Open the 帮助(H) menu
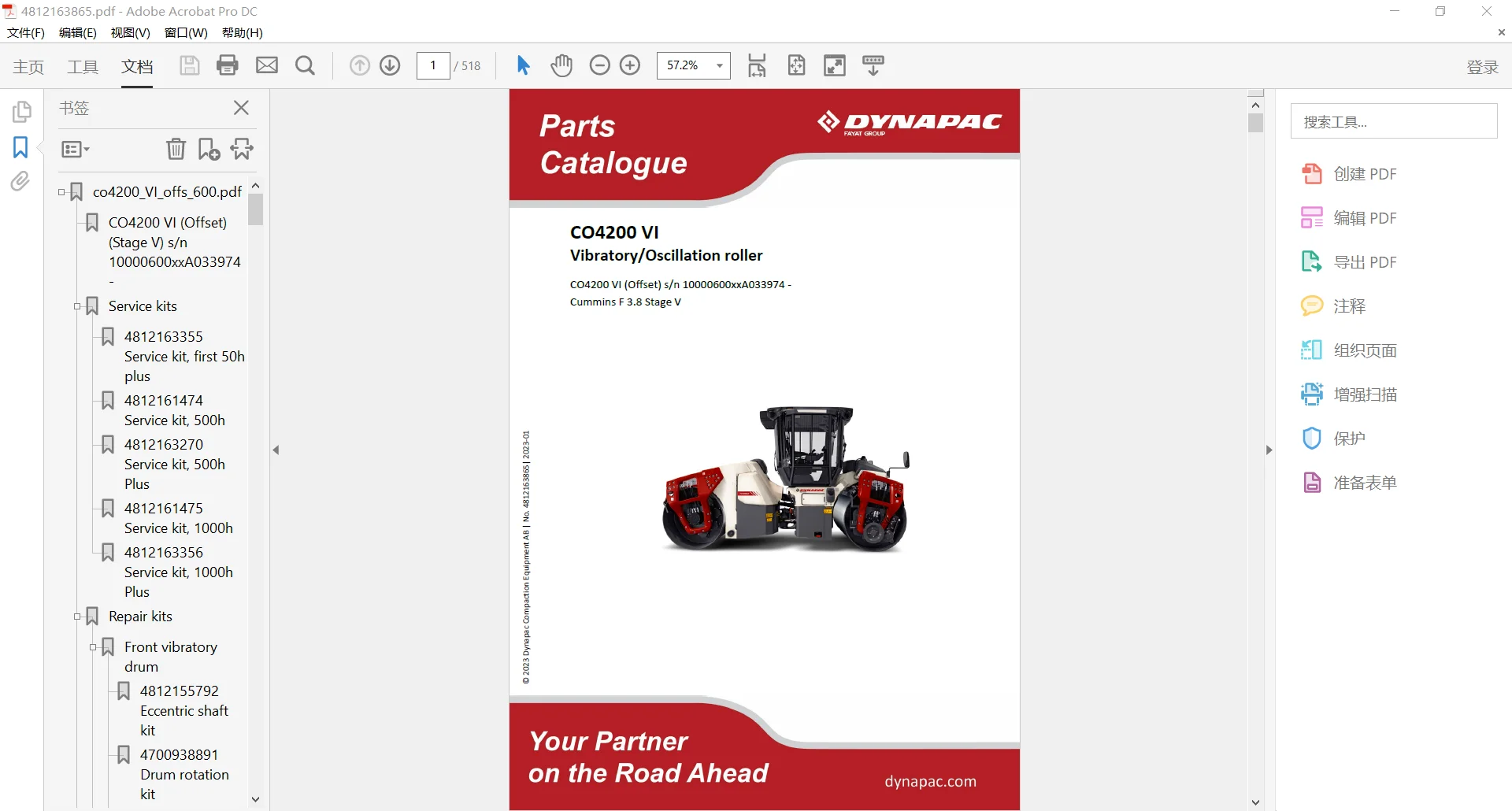 (243, 32)
